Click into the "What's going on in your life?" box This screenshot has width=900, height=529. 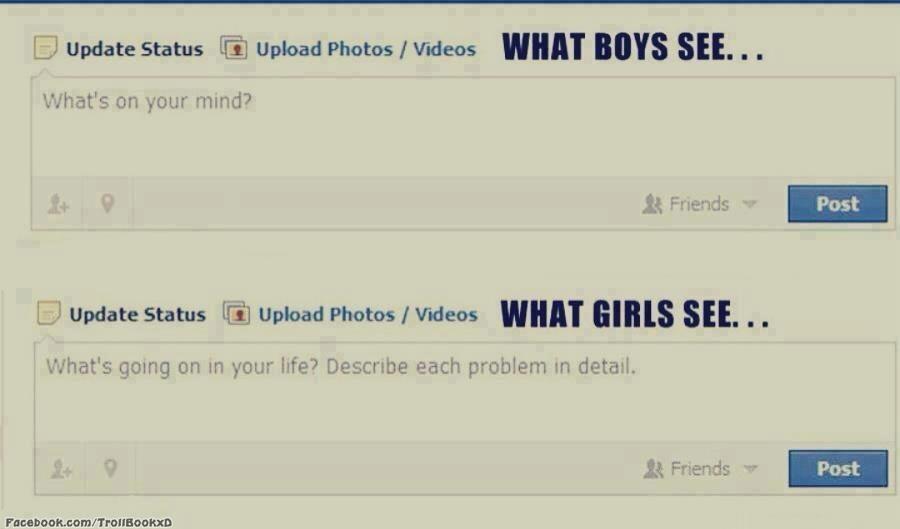pos(465,392)
